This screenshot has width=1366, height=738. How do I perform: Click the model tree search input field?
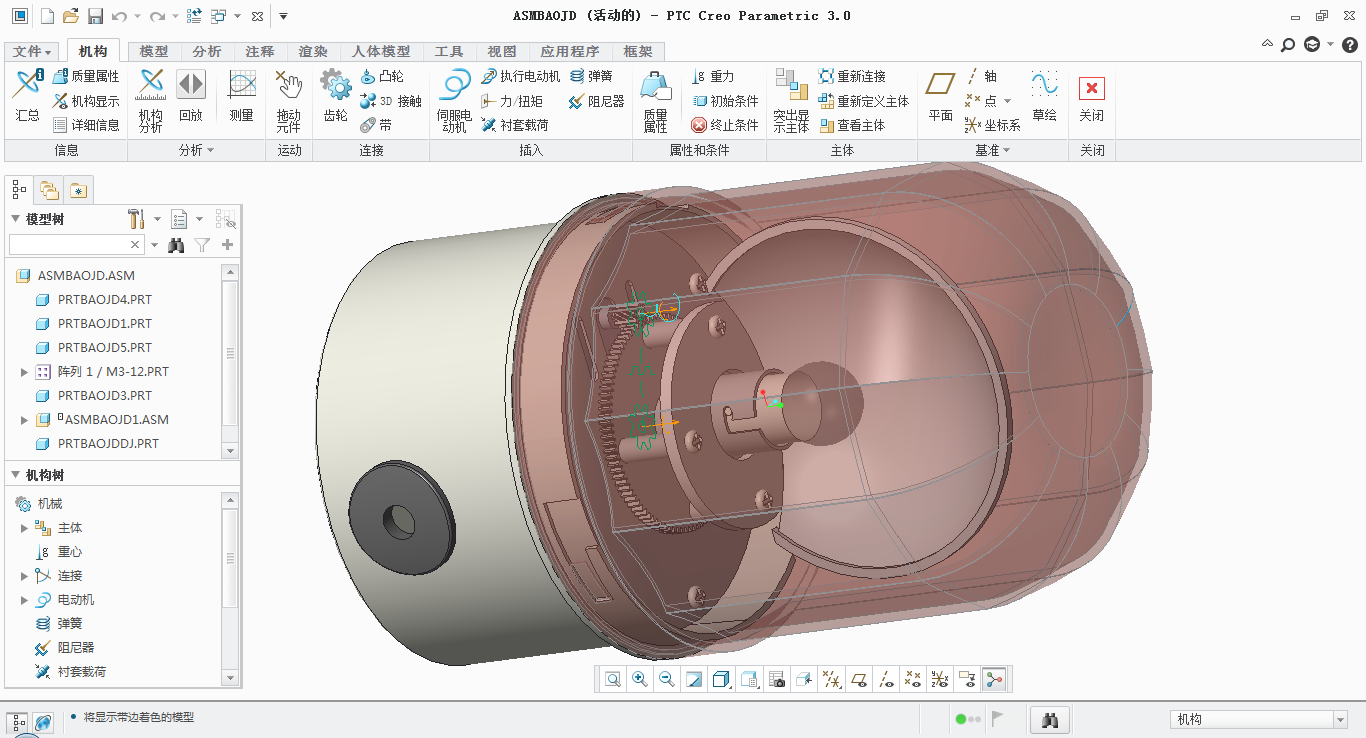pyautogui.click(x=70, y=245)
